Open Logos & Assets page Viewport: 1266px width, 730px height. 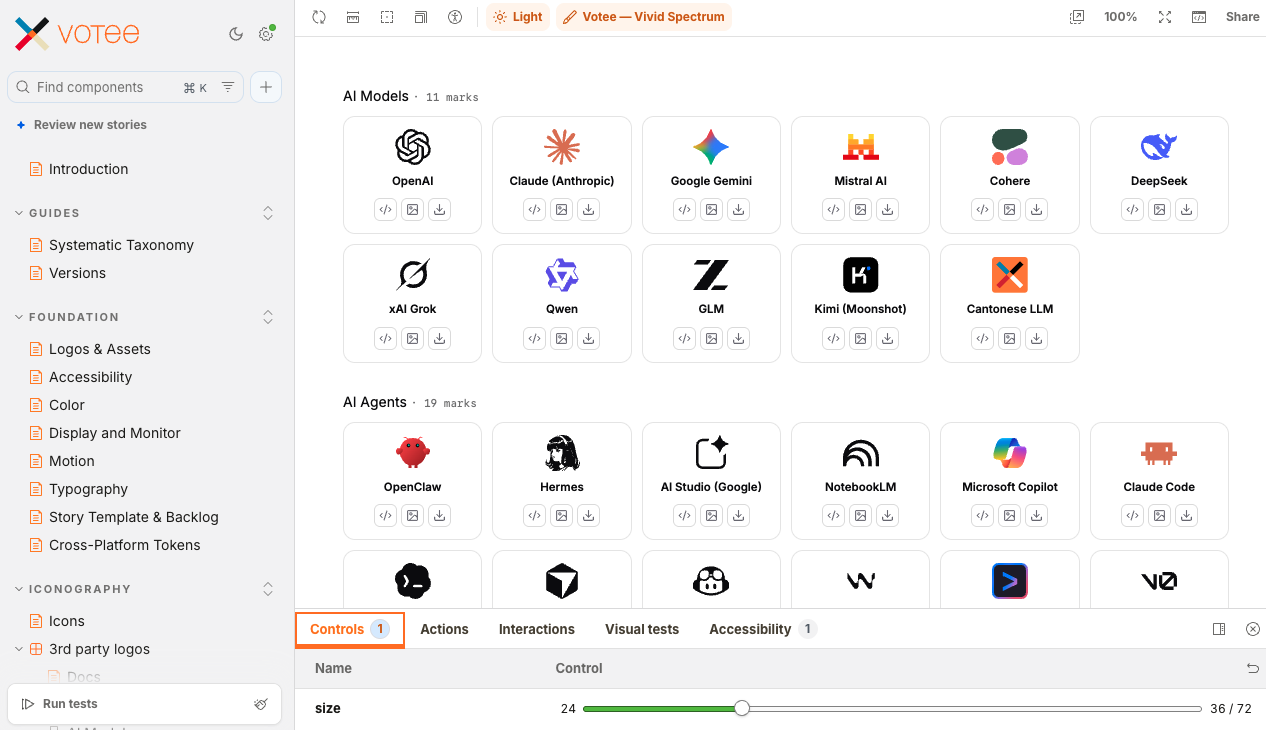pos(99,349)
